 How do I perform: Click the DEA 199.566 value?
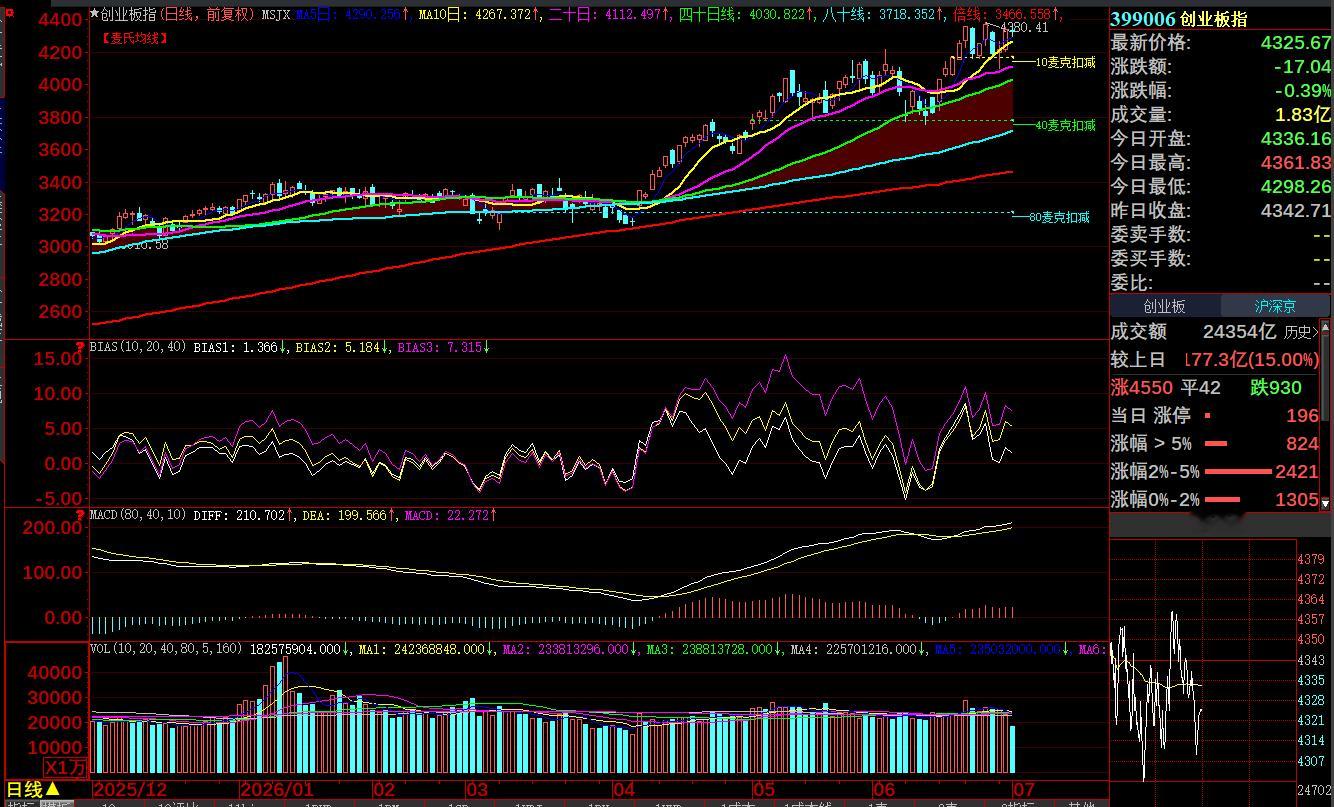(x=350, y=515)
